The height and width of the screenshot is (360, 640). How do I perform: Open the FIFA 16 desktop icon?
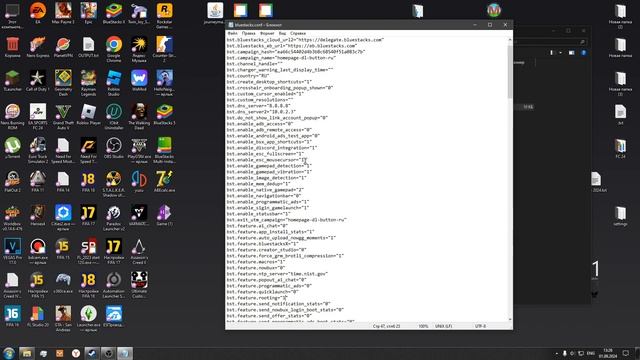pos(12,316)
